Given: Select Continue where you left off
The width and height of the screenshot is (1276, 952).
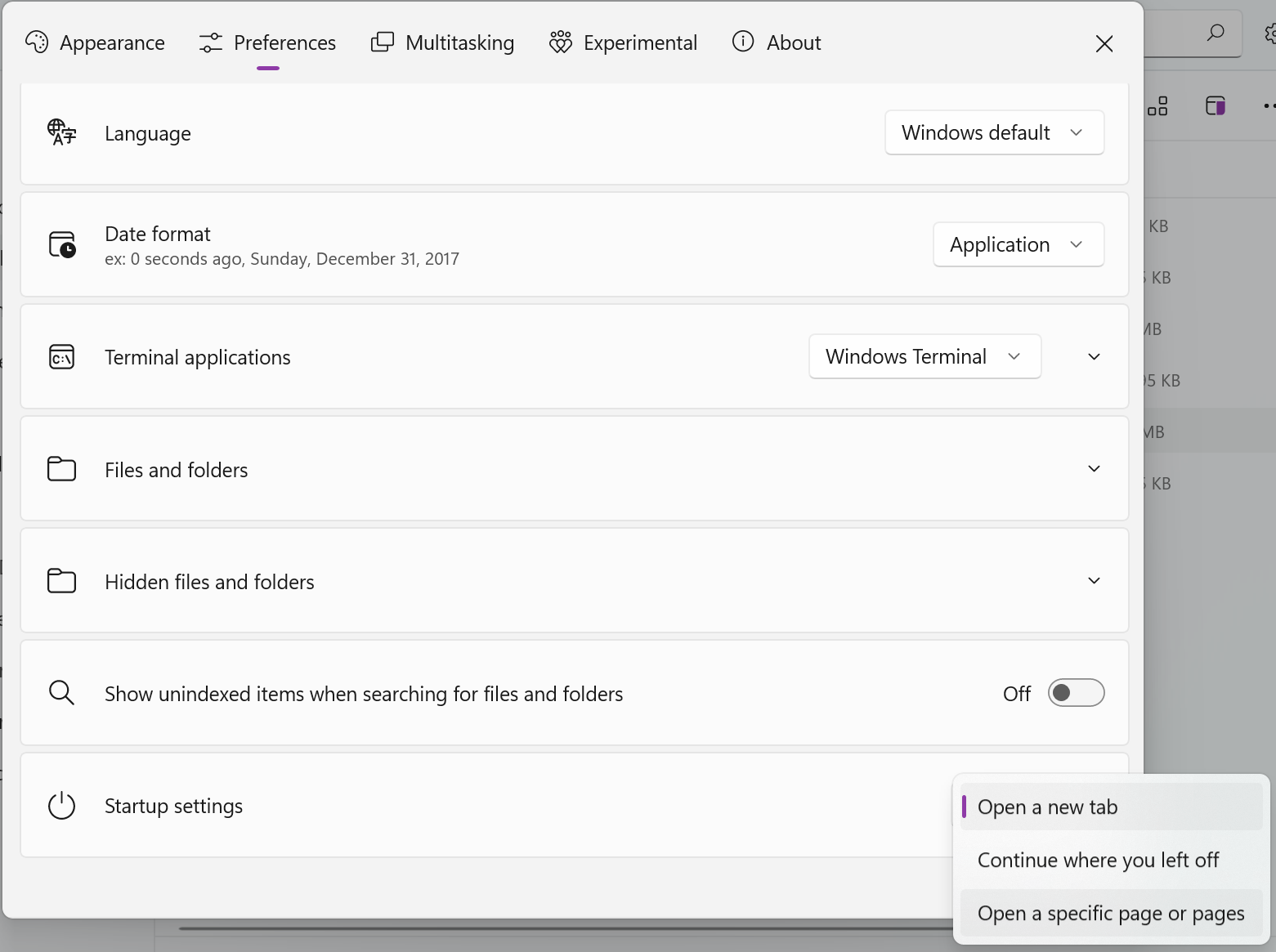Looking at the screenshot, I should pyautogui.click(x=1099, y=860).
